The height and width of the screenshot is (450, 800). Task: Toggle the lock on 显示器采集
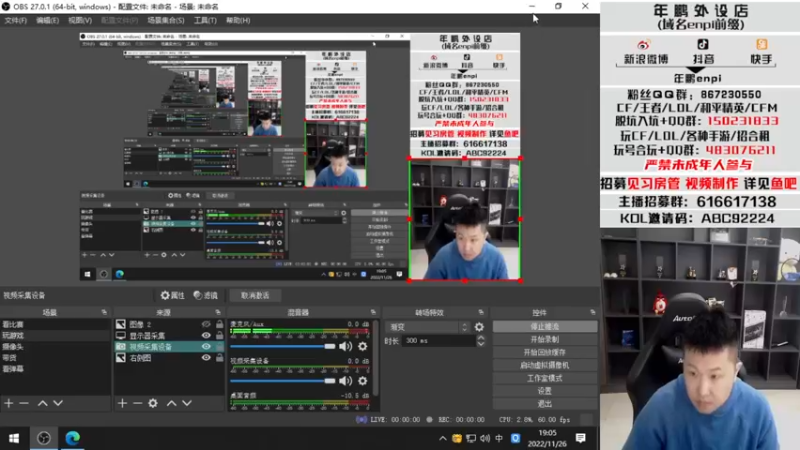219,336
